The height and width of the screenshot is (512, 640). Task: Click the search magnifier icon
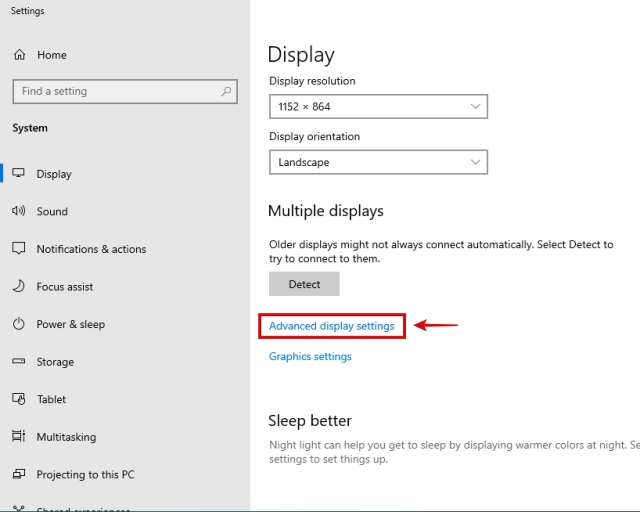coord(226,91)
